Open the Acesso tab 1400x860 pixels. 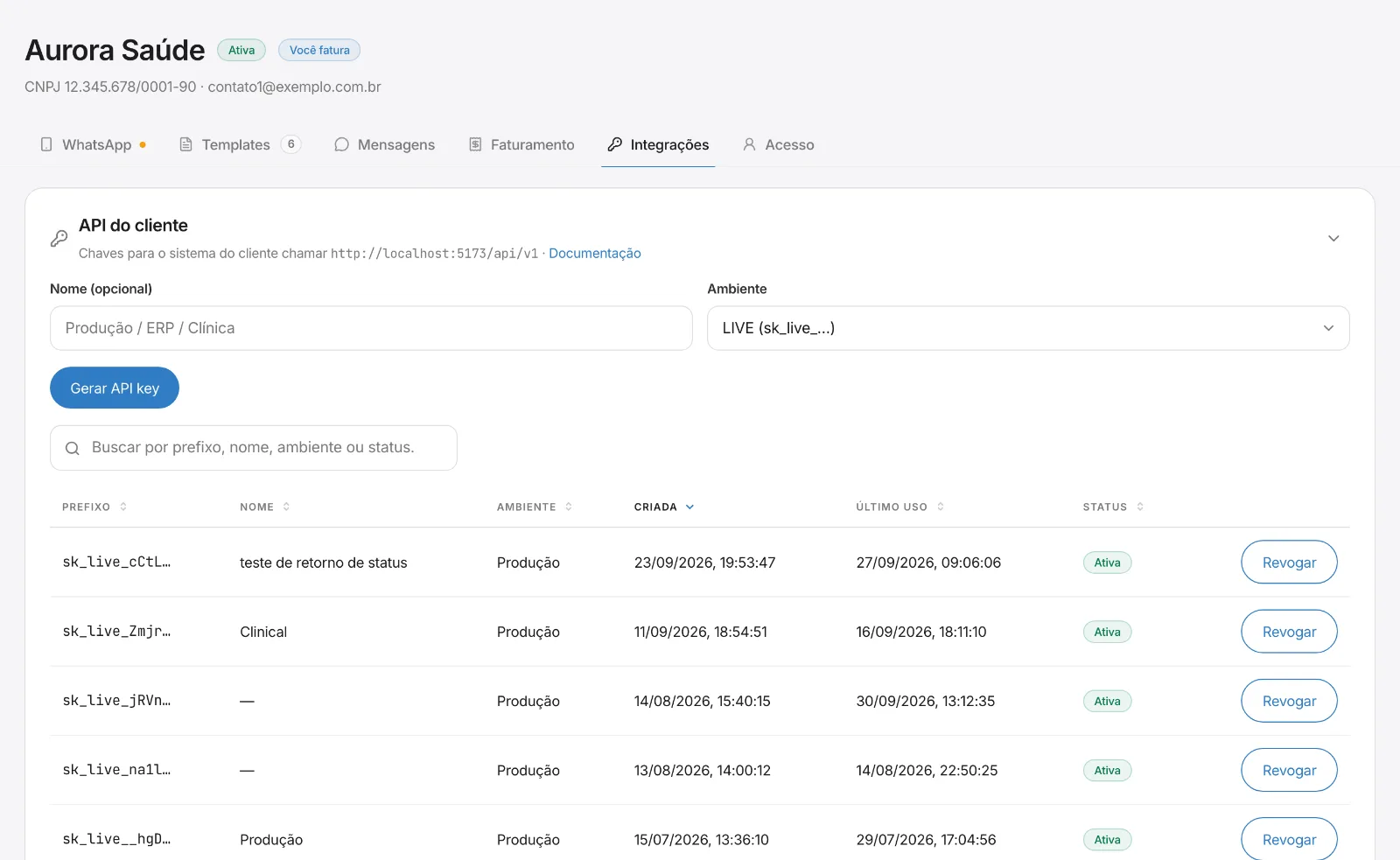(x=778, y=144)
